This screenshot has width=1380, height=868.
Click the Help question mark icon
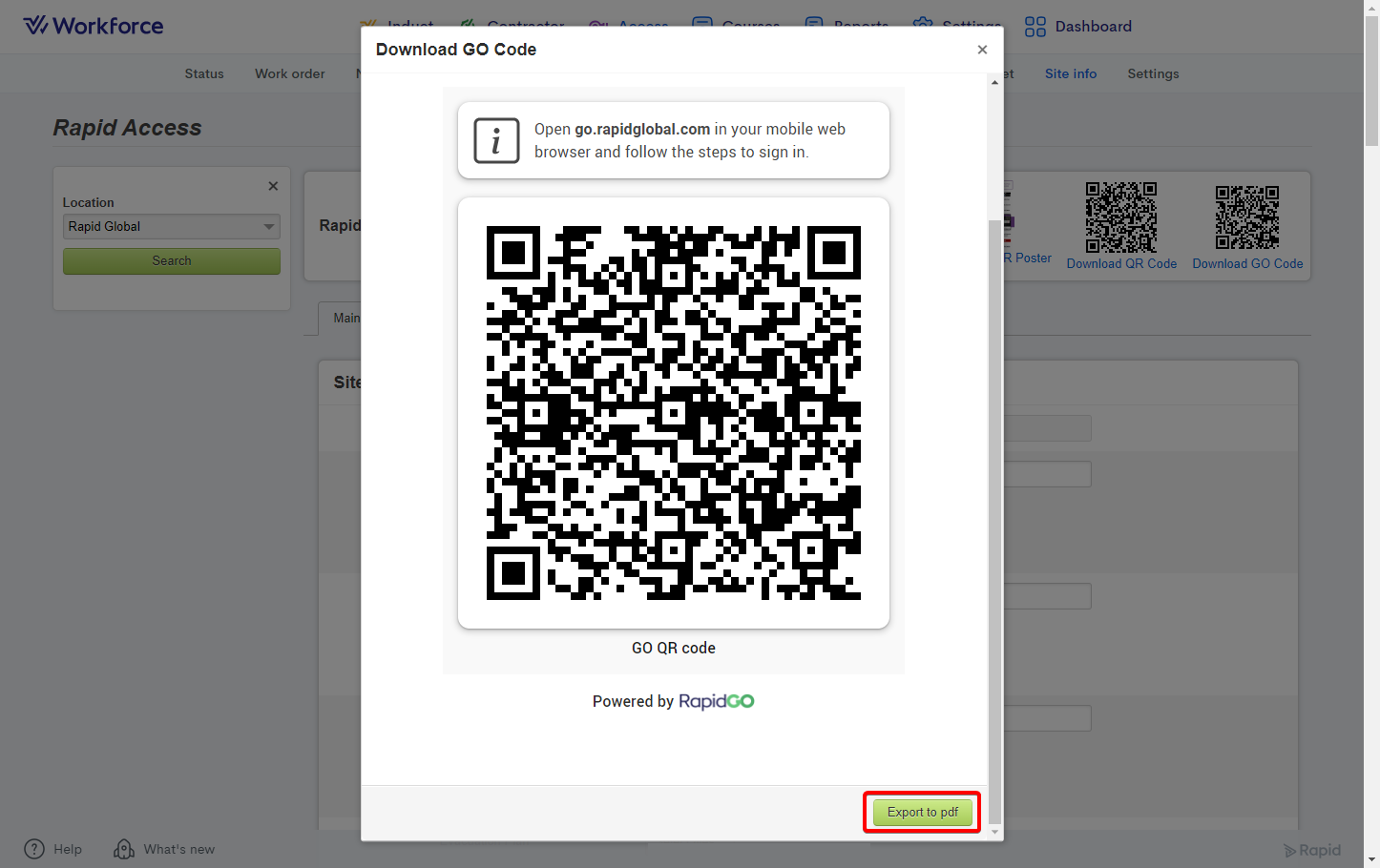[34, 849]
